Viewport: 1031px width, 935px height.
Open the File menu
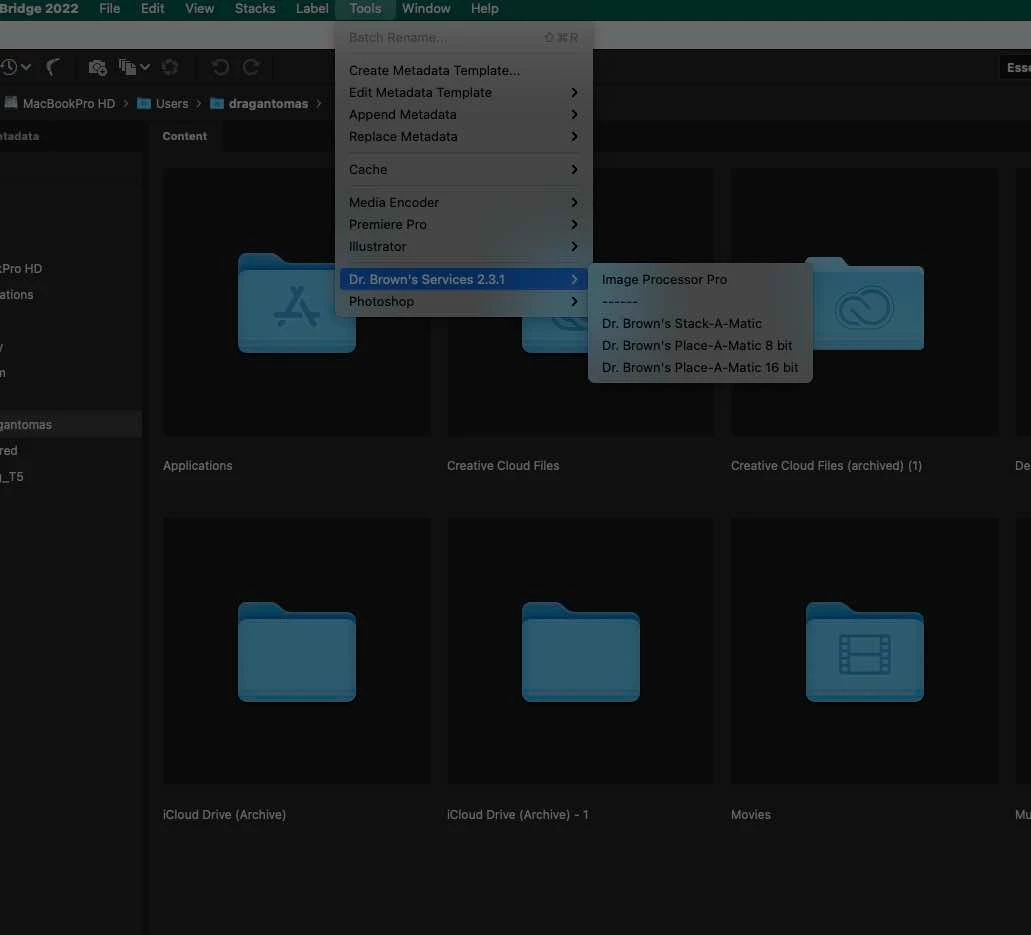[109, 9]
